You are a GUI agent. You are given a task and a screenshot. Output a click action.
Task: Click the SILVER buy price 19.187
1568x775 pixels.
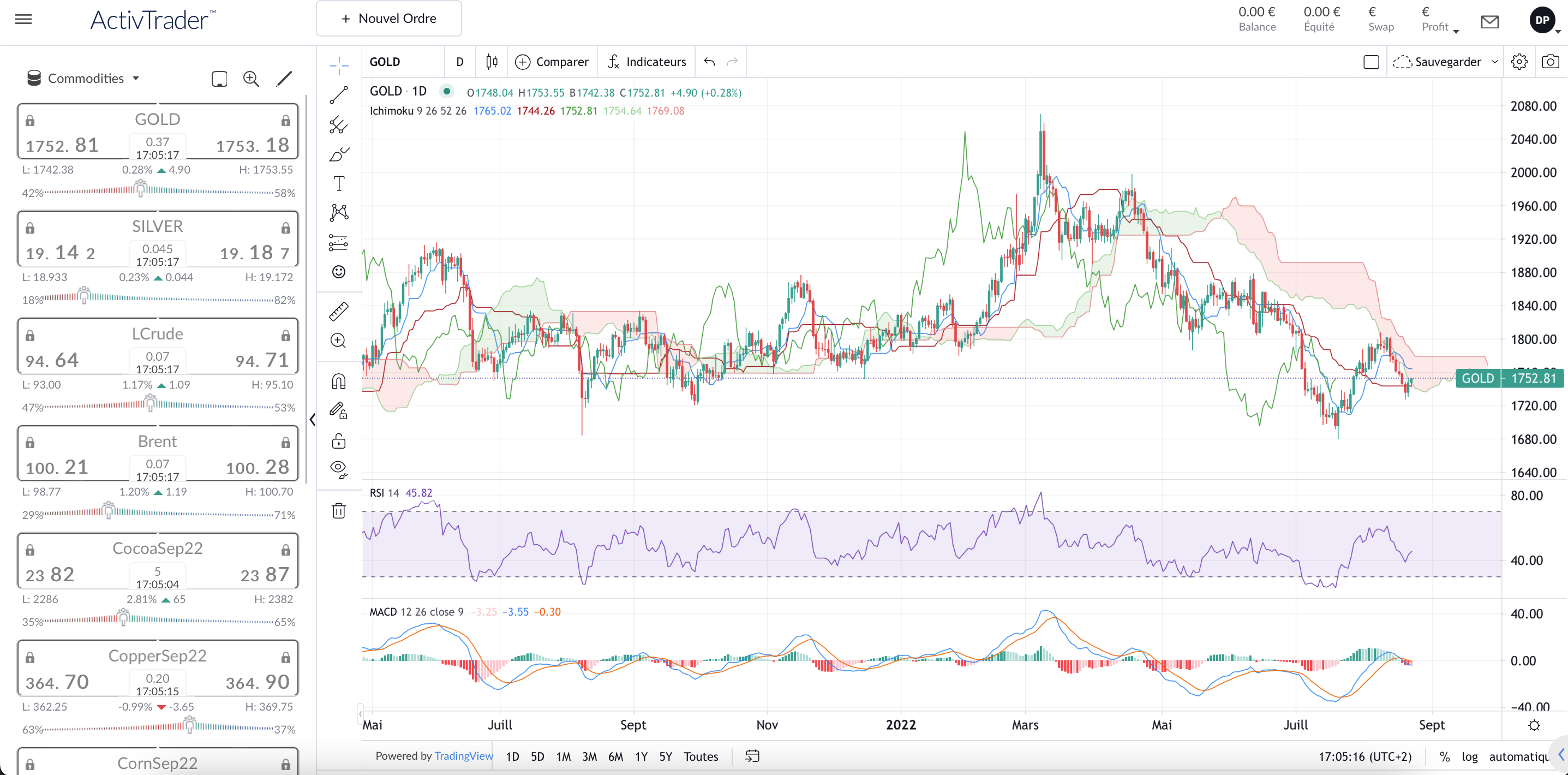click(254, 253)
